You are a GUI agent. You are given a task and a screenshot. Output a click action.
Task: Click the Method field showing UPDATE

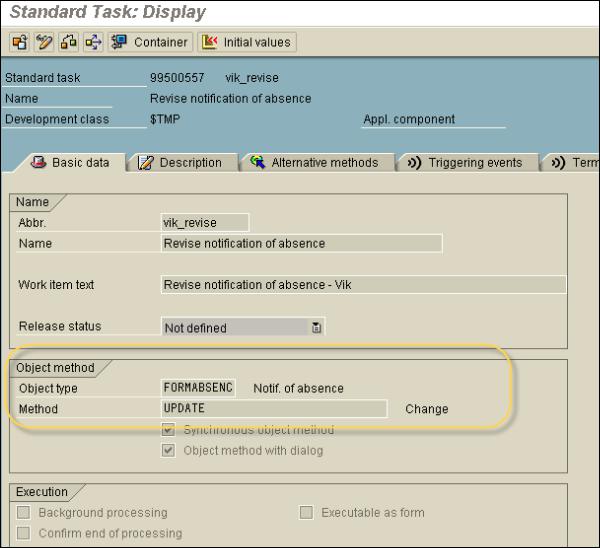[x=273, y=409]
